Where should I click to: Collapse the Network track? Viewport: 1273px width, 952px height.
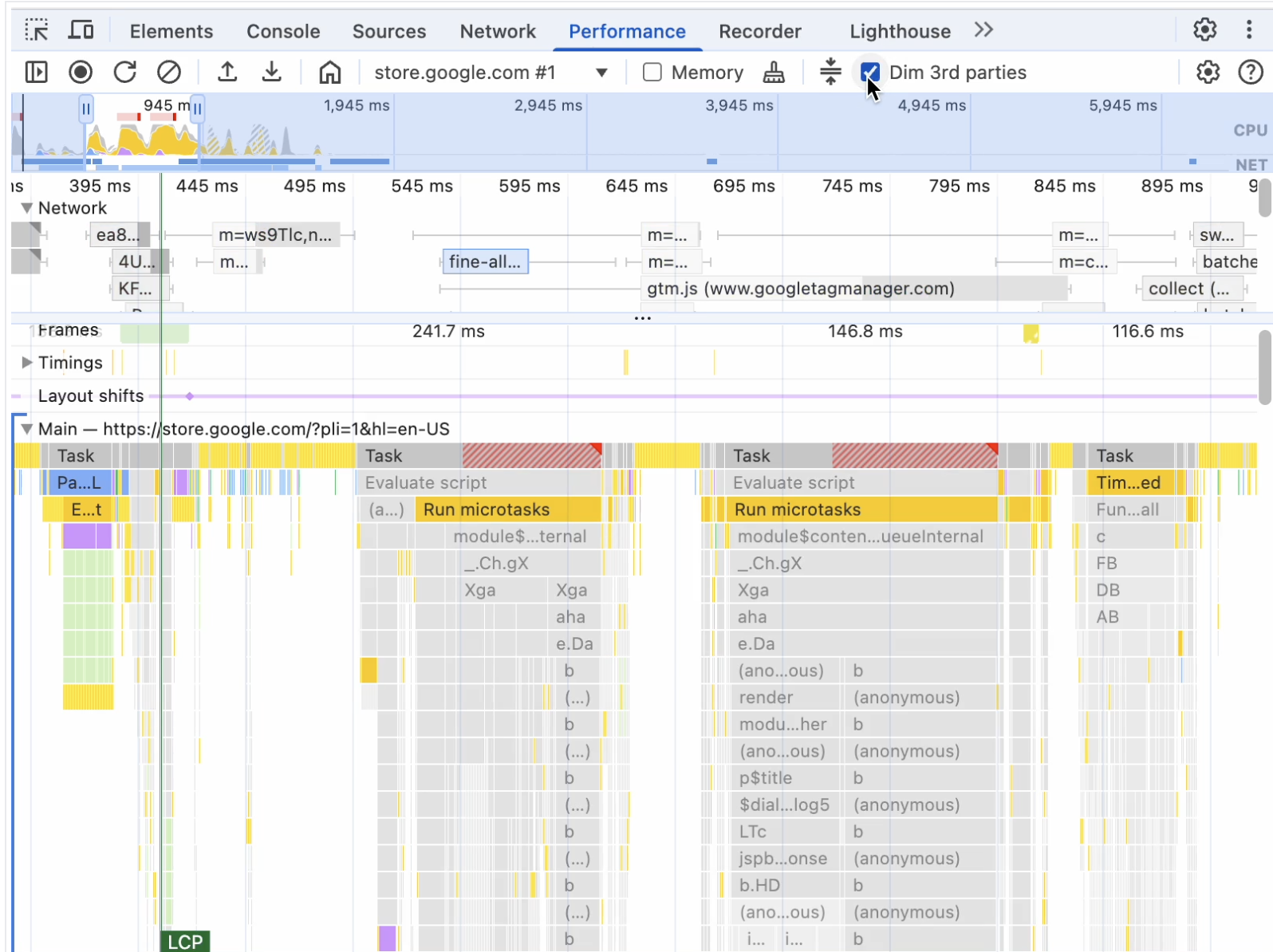(x=27, y=208)
